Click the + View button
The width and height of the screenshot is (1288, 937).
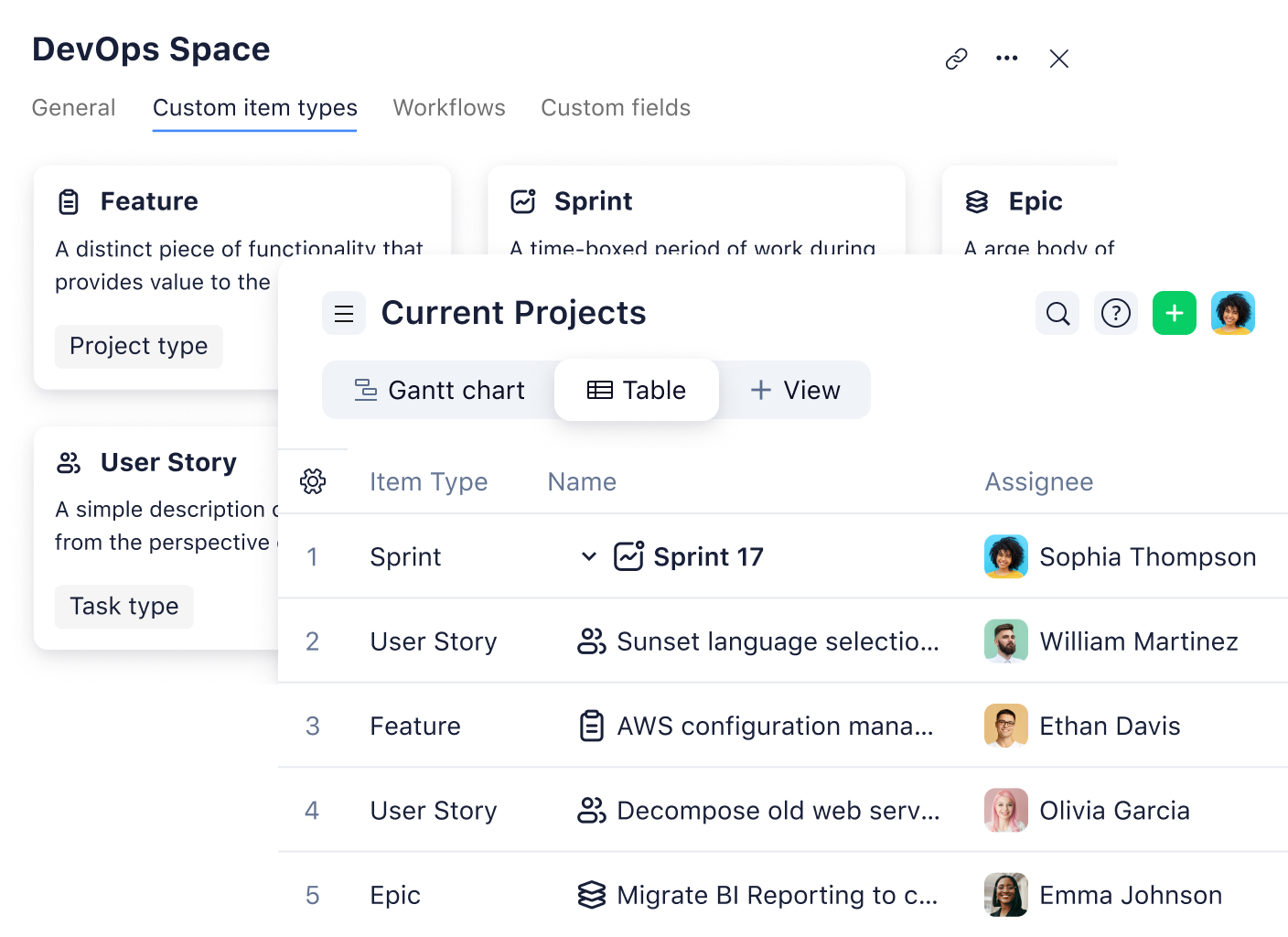coord(794,390)
